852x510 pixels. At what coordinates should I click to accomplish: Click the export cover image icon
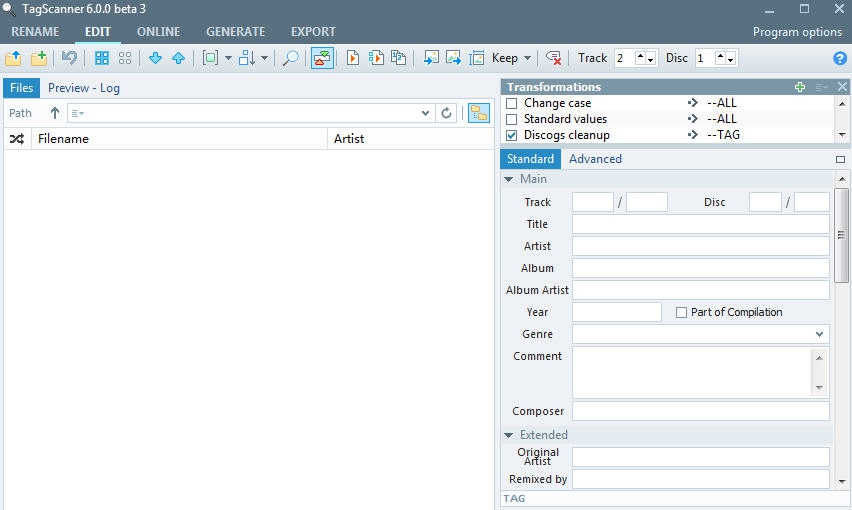pos(453,58)
